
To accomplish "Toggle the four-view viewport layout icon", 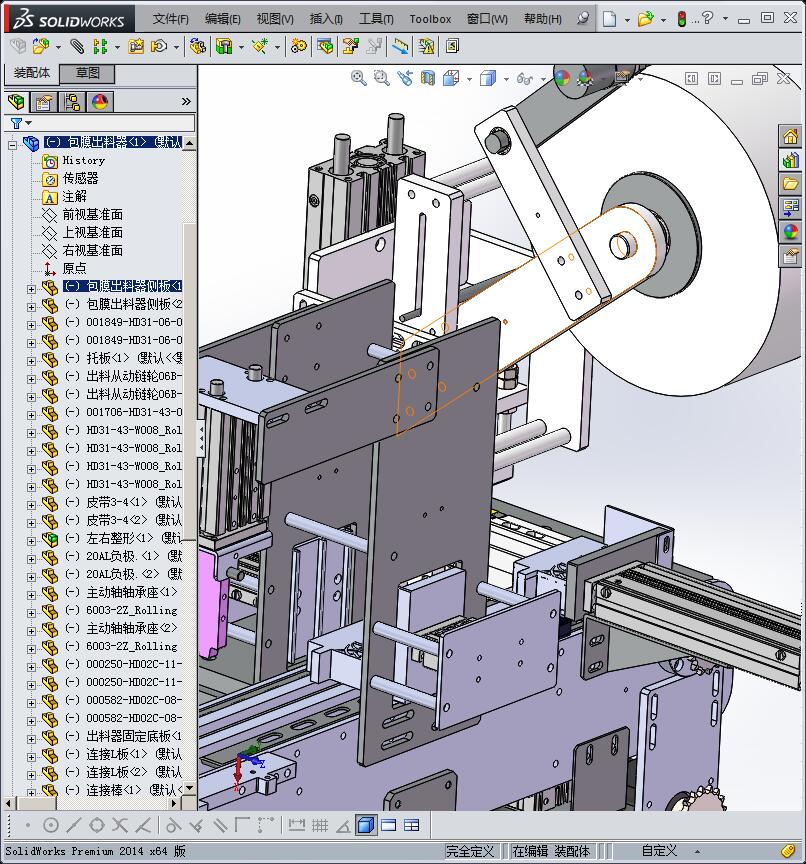I will coord(412,825).
